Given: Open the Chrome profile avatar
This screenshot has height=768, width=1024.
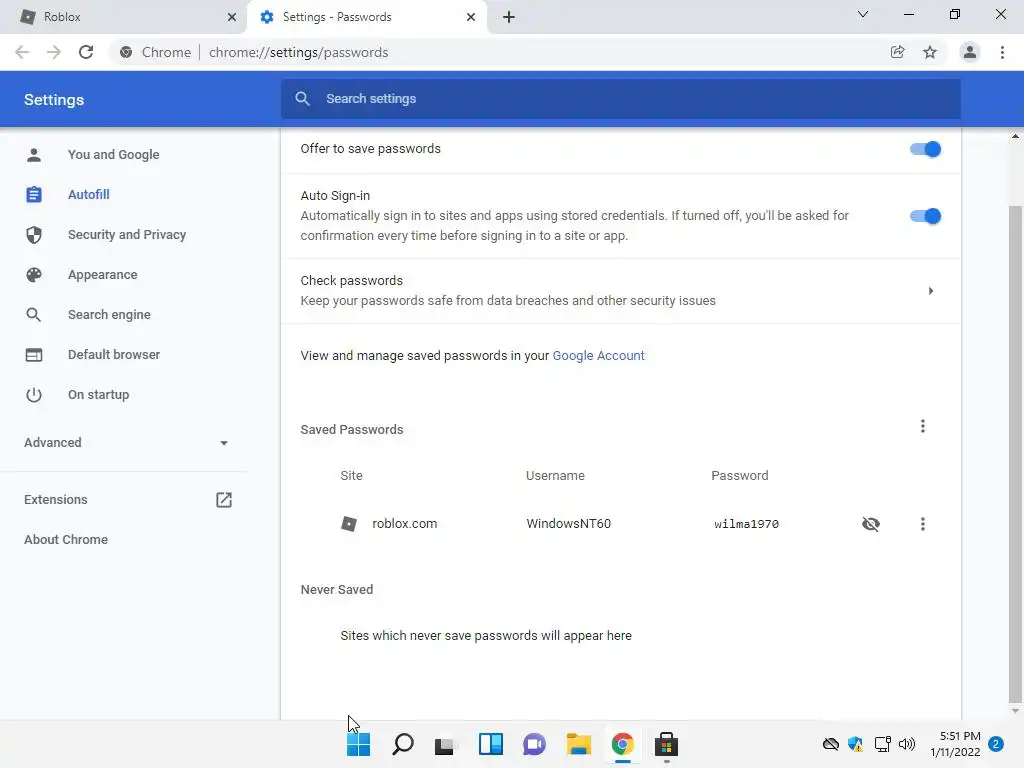Looking at the screenshot, I should click(x=970, y=52).
